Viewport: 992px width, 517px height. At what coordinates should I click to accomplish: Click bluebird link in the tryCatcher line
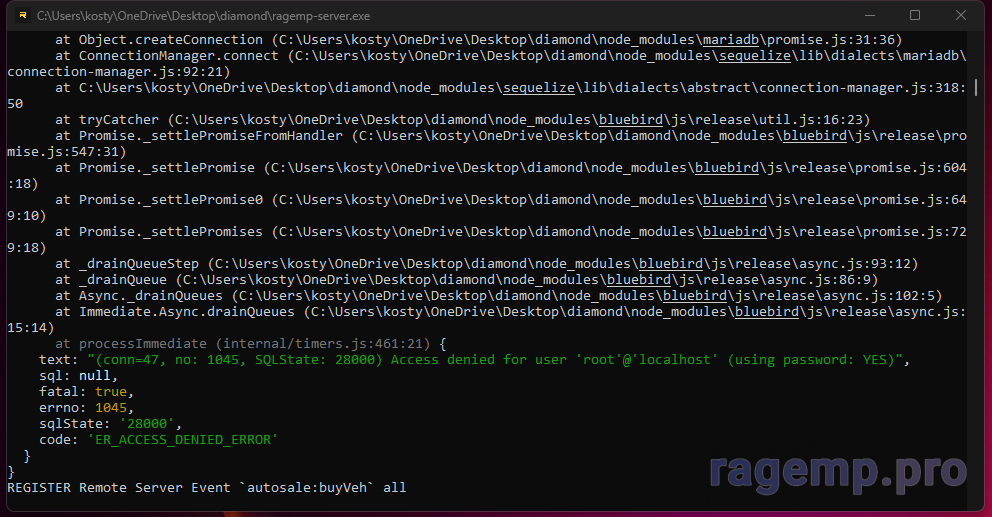631,119
